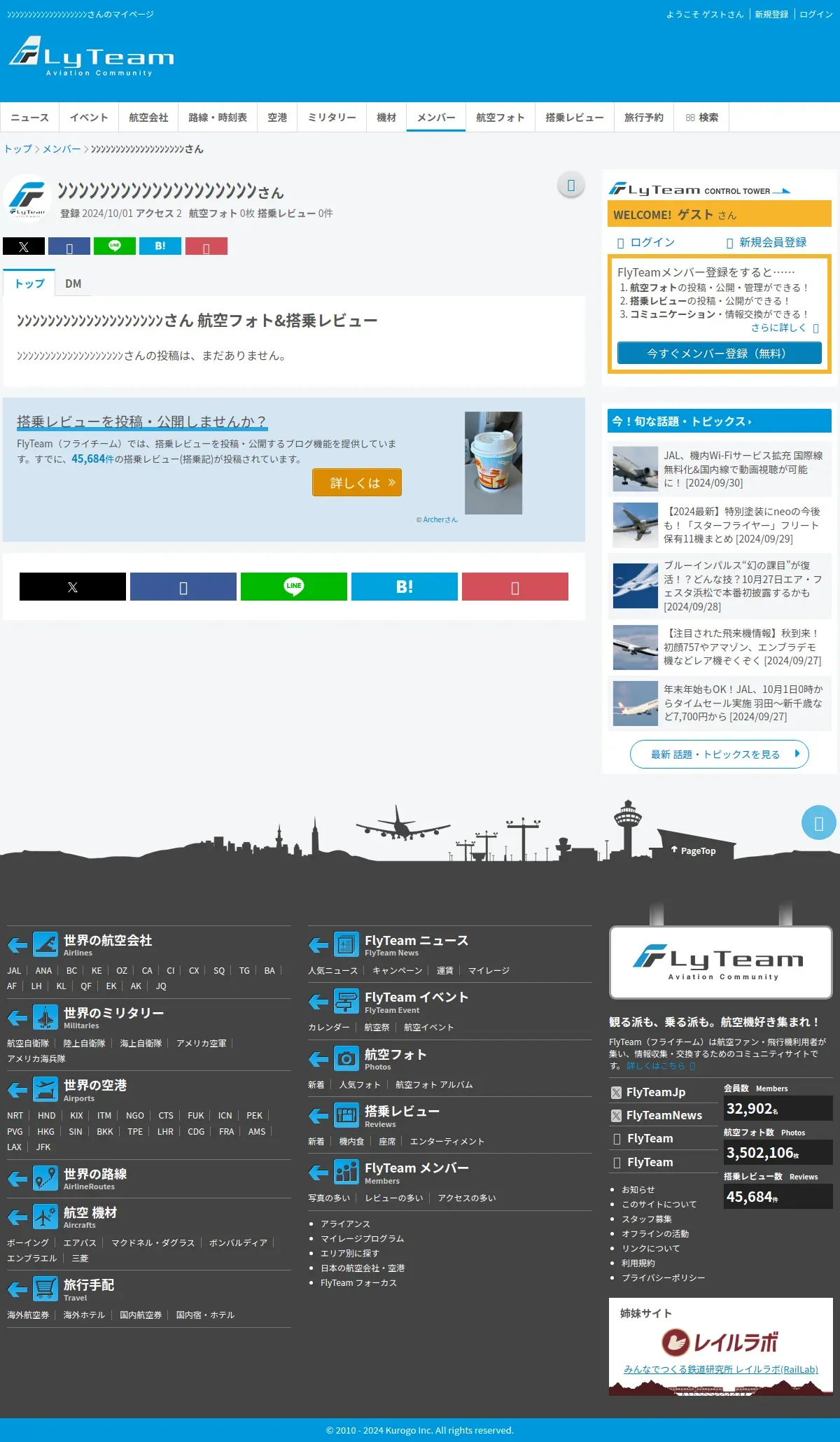
Task: Share via the small green LINE button
Action: (x=115, y=246)
